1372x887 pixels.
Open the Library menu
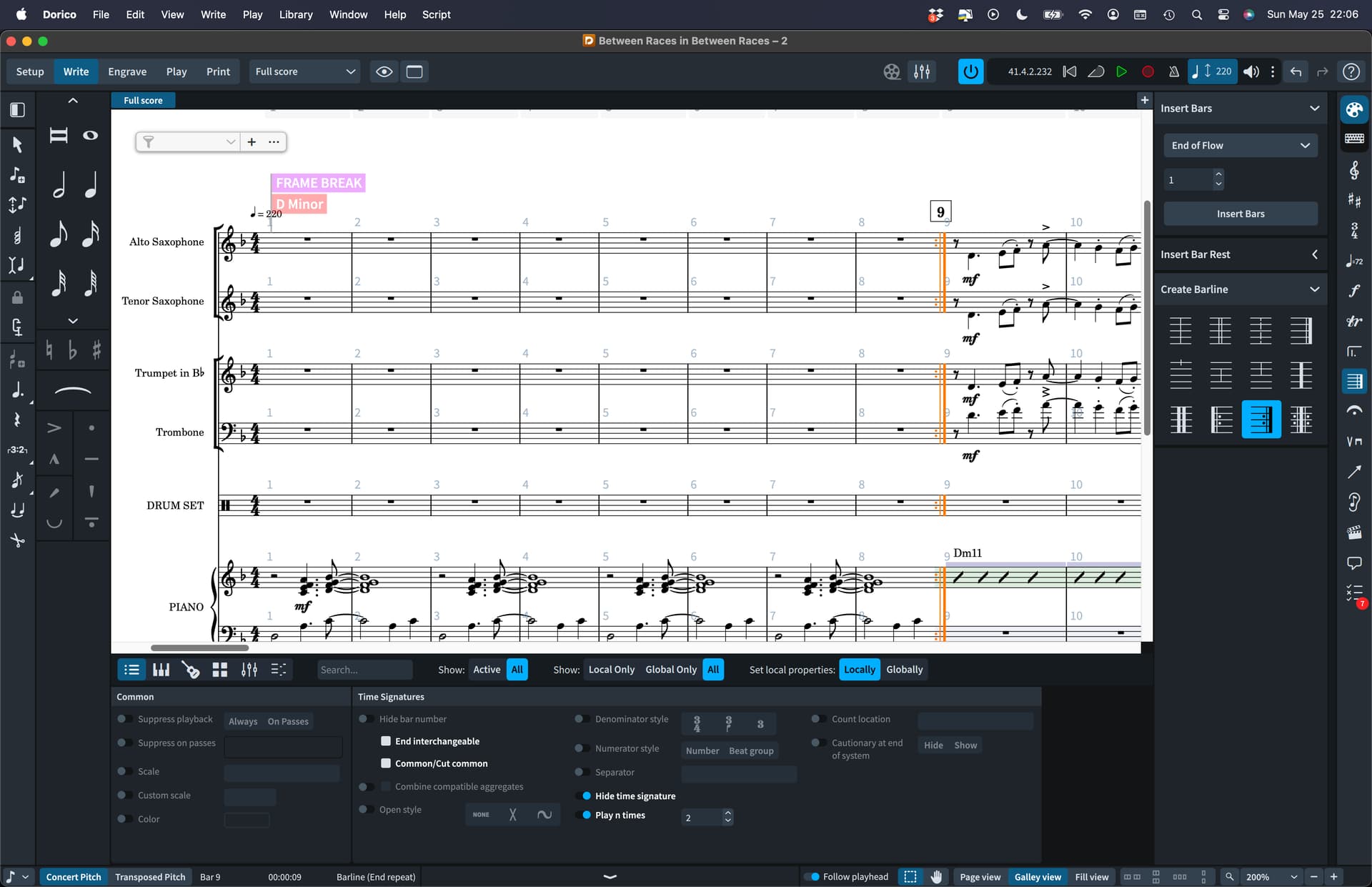295,14
